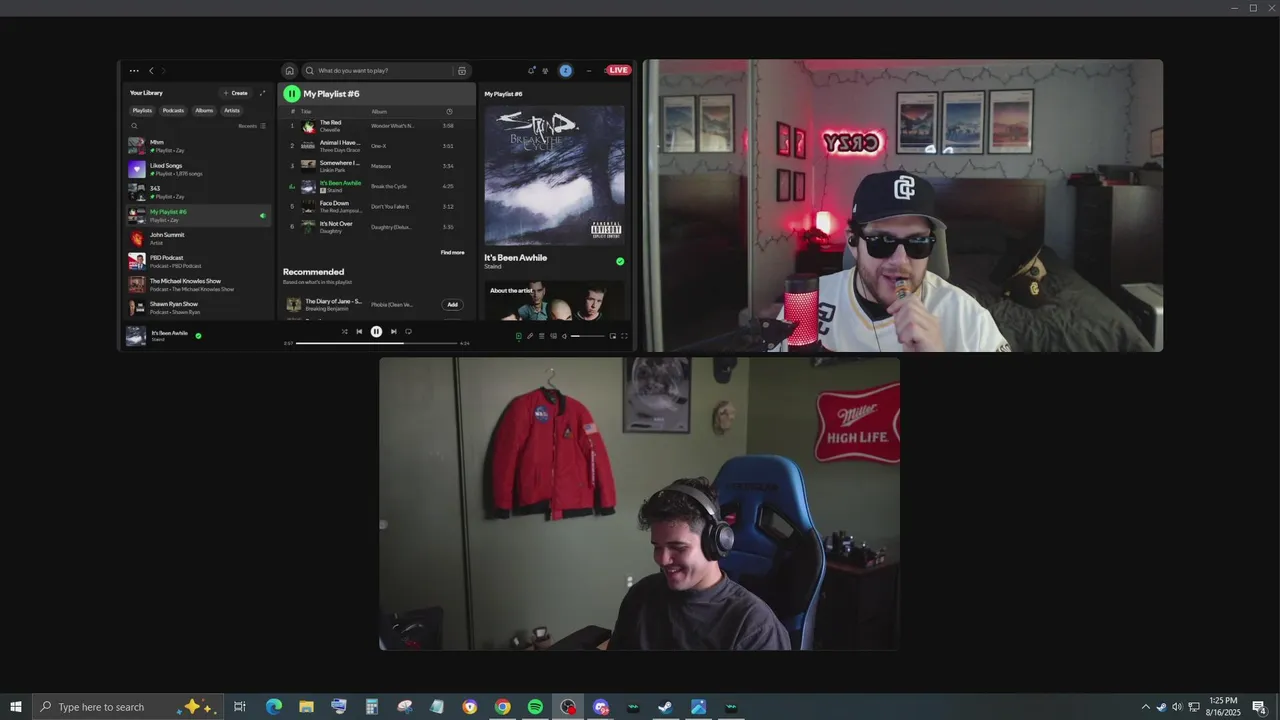This screenshot has width=1280, height=720.
Task: Filter library by Artists
Action: coord(232,111)
